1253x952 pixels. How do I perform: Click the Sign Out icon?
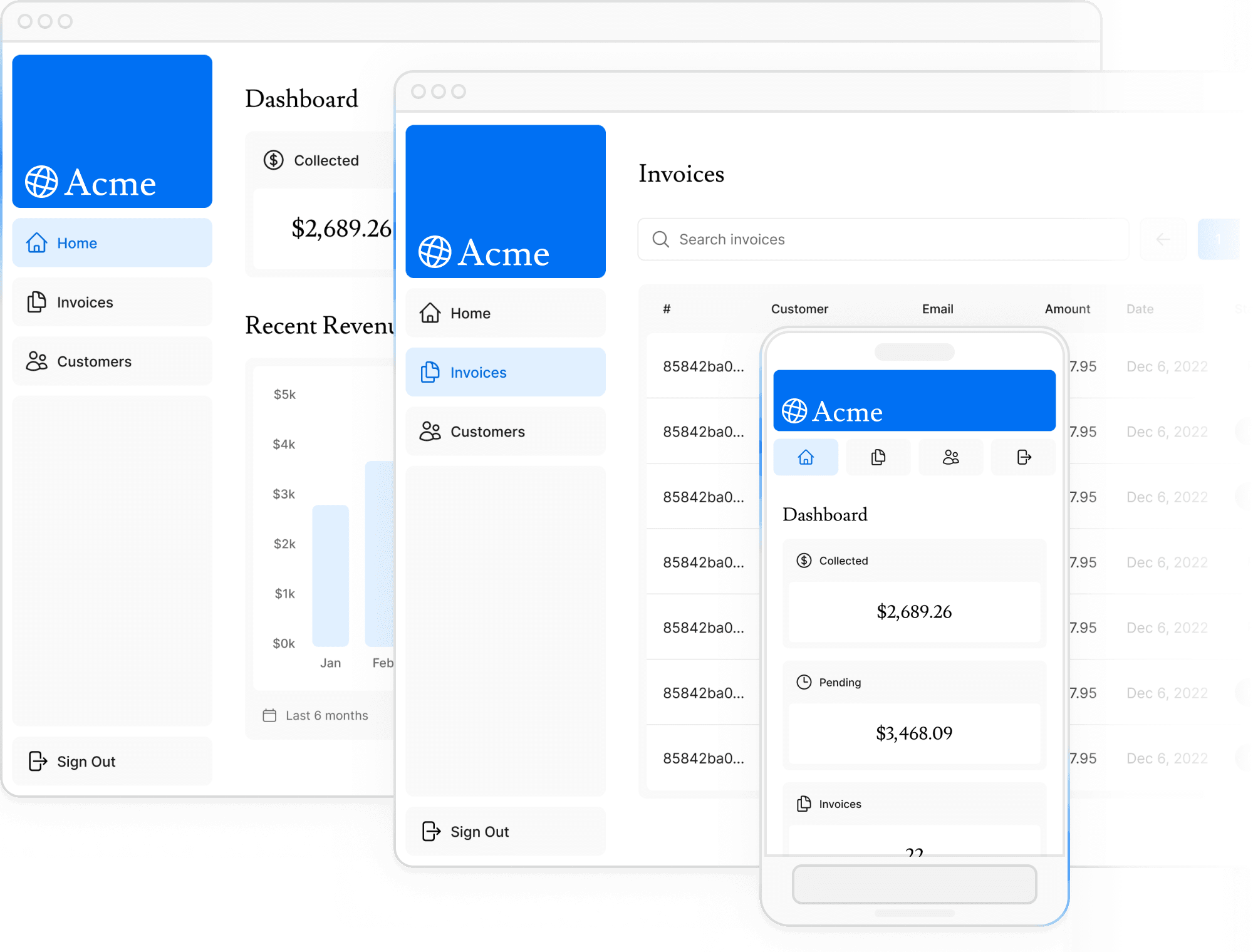coord(38,760)
